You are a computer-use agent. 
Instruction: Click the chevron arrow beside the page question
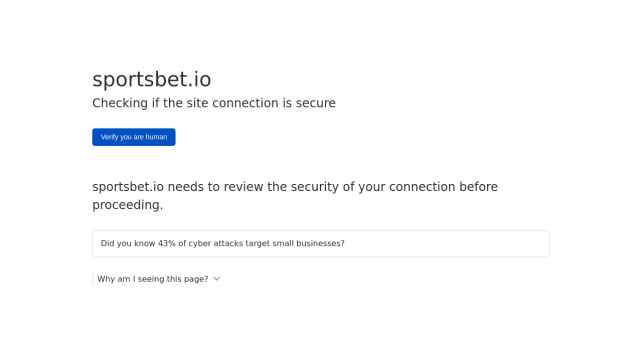(x=217, y=279)
